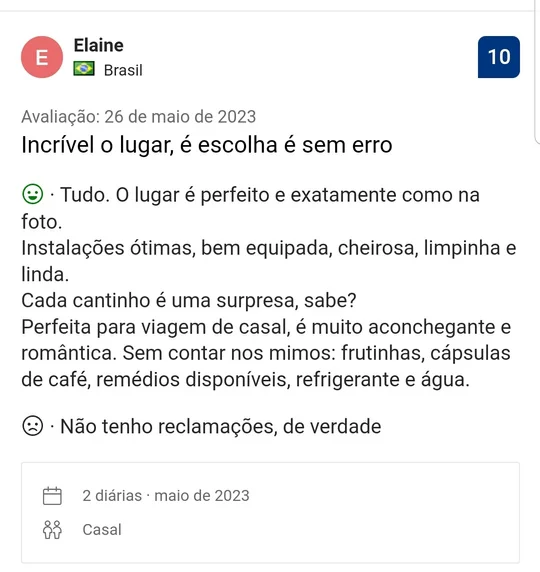Screen dimensions: 540x572
Task: Click the couple icon beside Casal
Action: tap(52, 530)
